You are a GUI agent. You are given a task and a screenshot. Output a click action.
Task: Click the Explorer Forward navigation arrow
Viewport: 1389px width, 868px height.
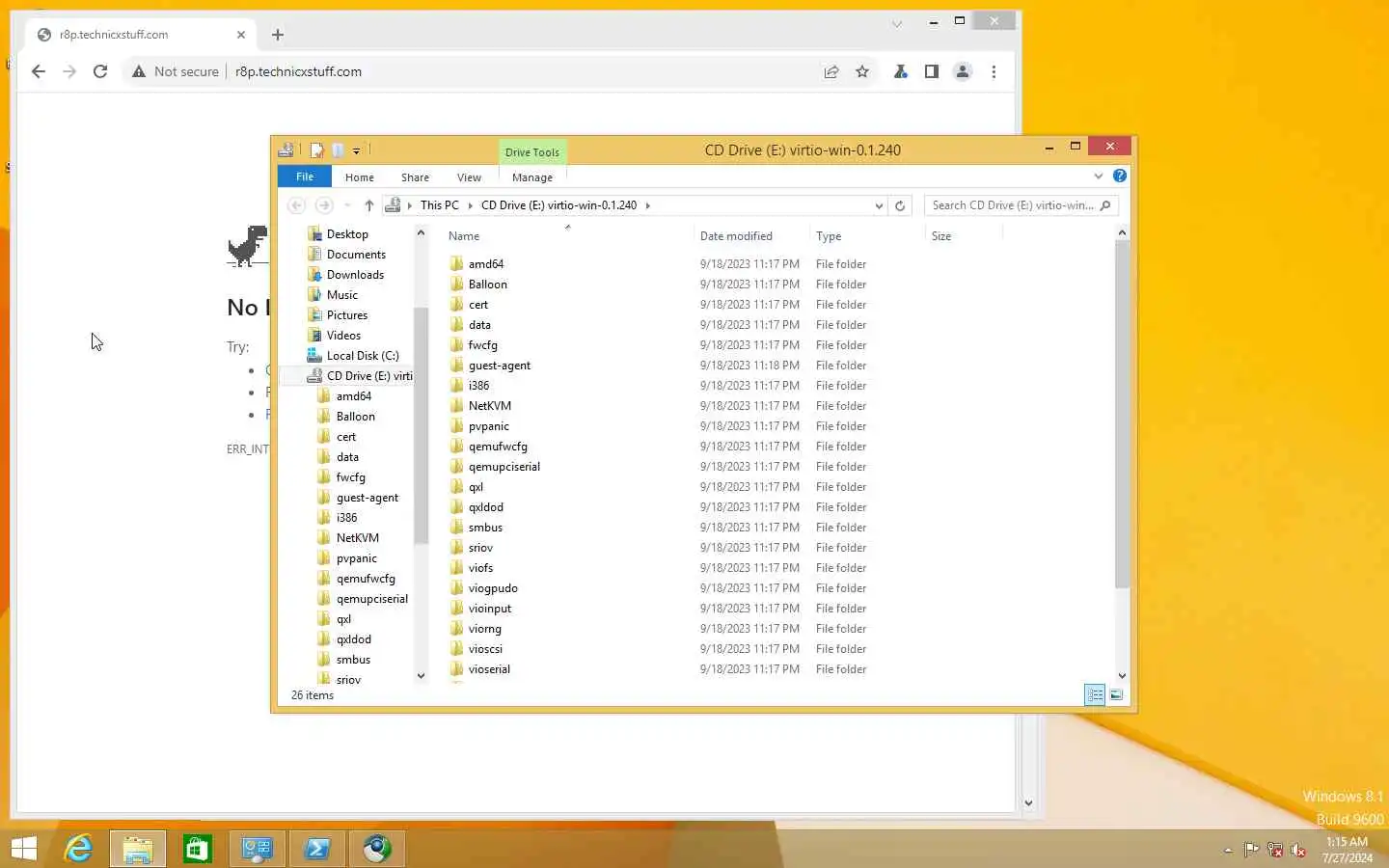click(x=324, y=205)
